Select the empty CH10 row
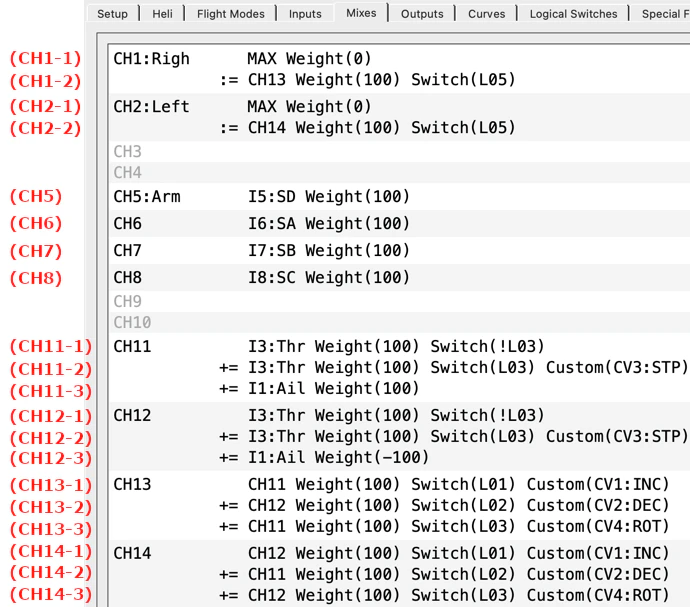 tap(399, 322)
